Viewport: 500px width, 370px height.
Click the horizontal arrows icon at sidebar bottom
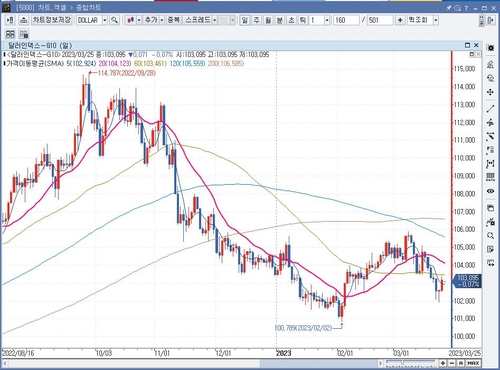[490, 263]
